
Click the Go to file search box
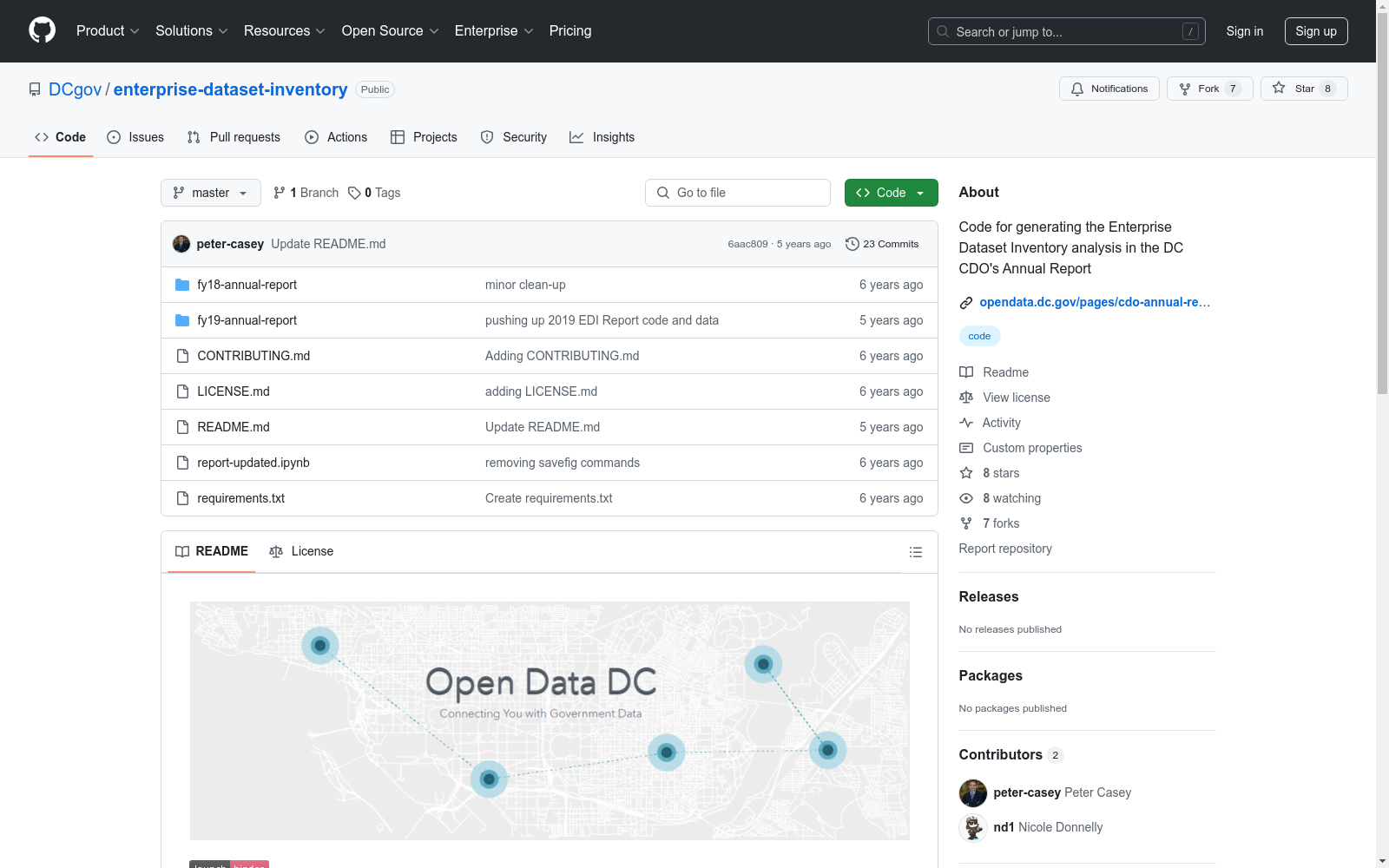coord(737,193)
